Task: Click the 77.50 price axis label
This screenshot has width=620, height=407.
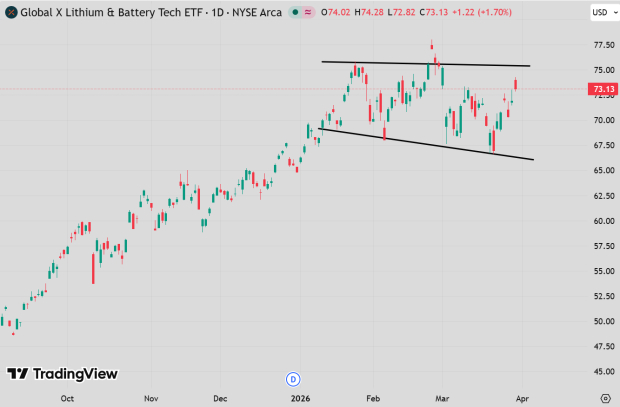Action: tap(603, 45)
